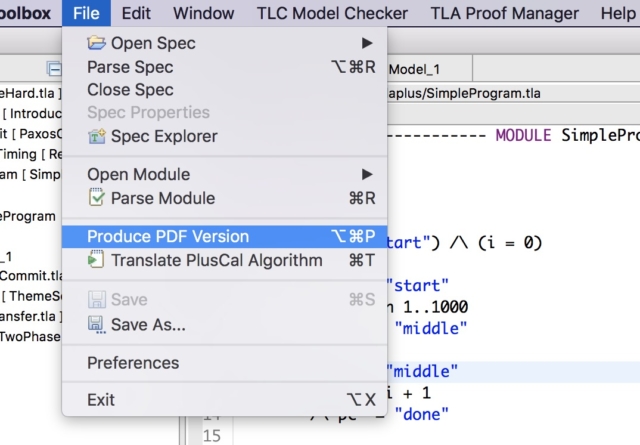Select the Timing spec tree row
The height and width of the screenshot is (445, 640).
pyautogui.click(x=31, y=154)
